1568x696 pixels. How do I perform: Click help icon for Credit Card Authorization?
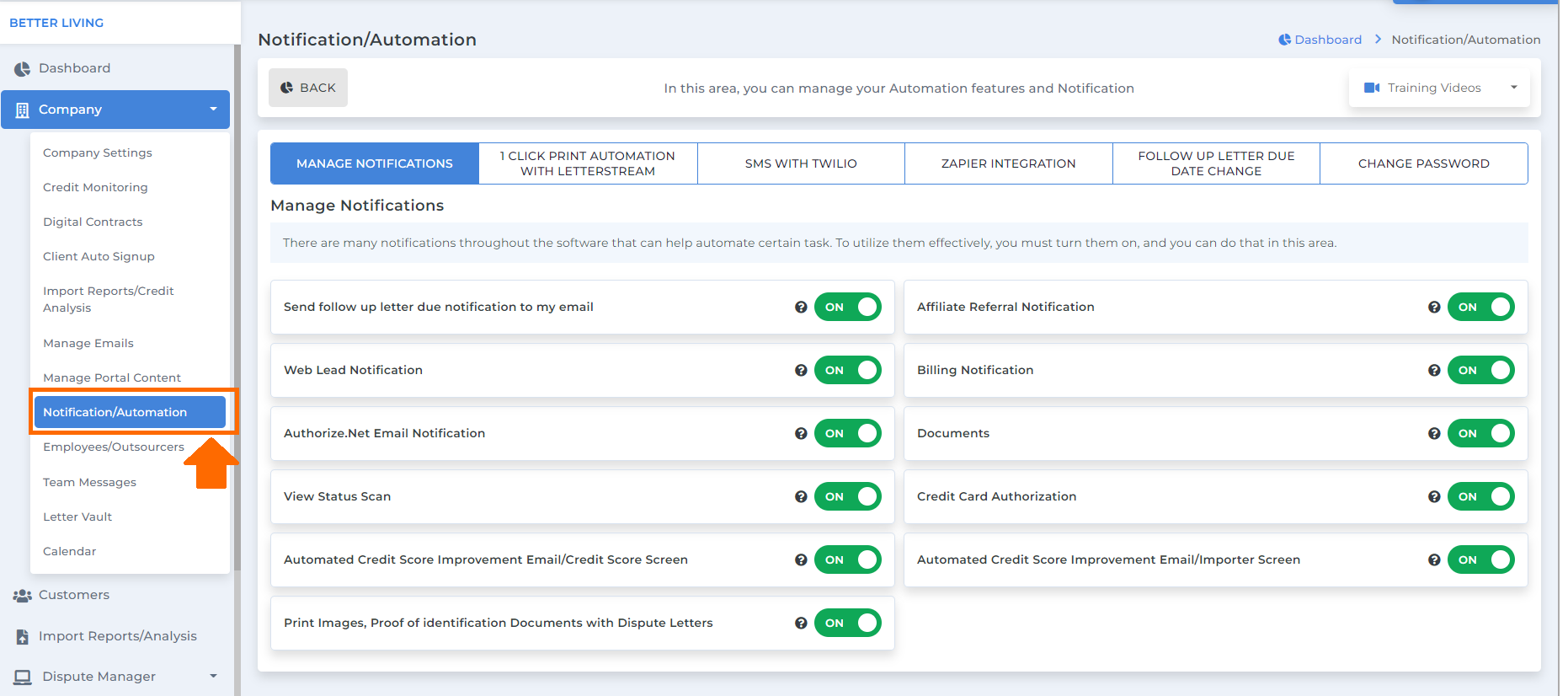pyautogui.click(x=1434, y=496)
